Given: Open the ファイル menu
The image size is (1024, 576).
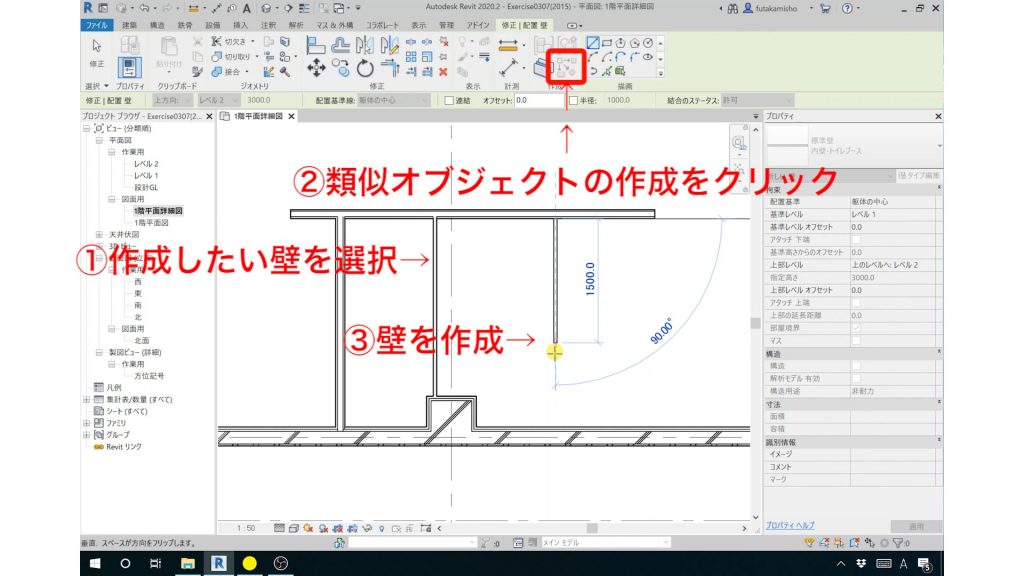Looking at the screenshot, I should click(95, 25).
